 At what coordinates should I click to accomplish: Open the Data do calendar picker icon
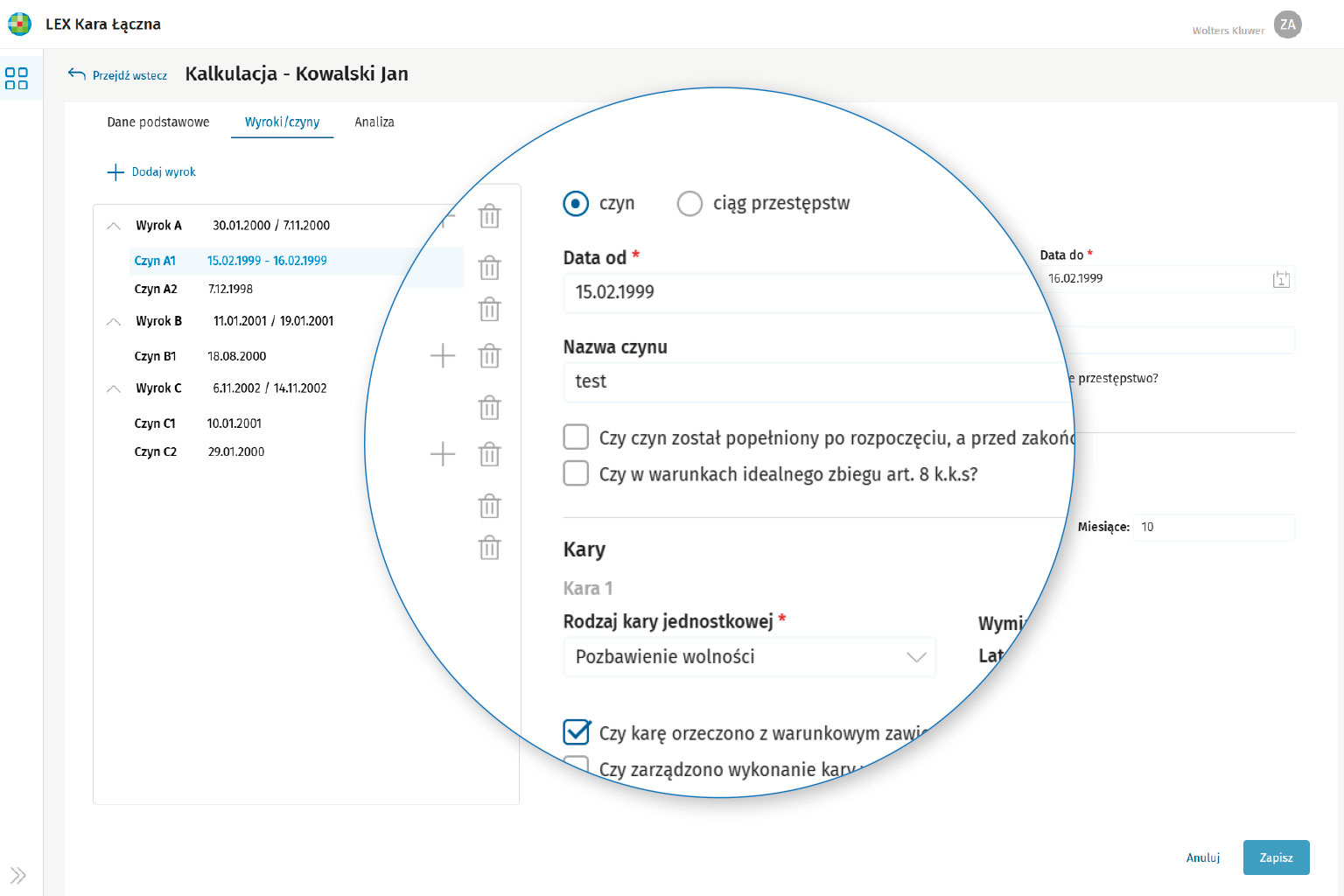point(1281,279)
